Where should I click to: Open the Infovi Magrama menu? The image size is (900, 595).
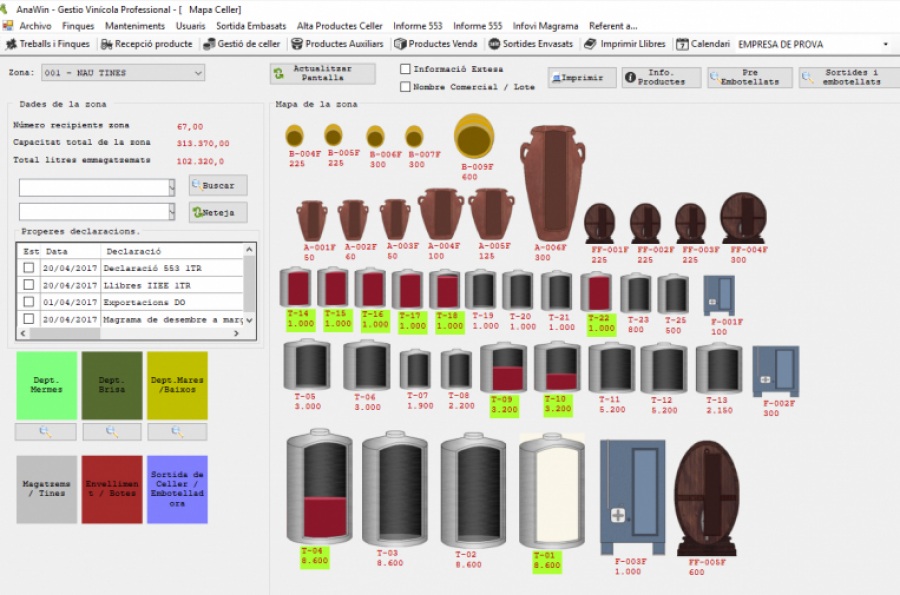(x=545, y=26)
